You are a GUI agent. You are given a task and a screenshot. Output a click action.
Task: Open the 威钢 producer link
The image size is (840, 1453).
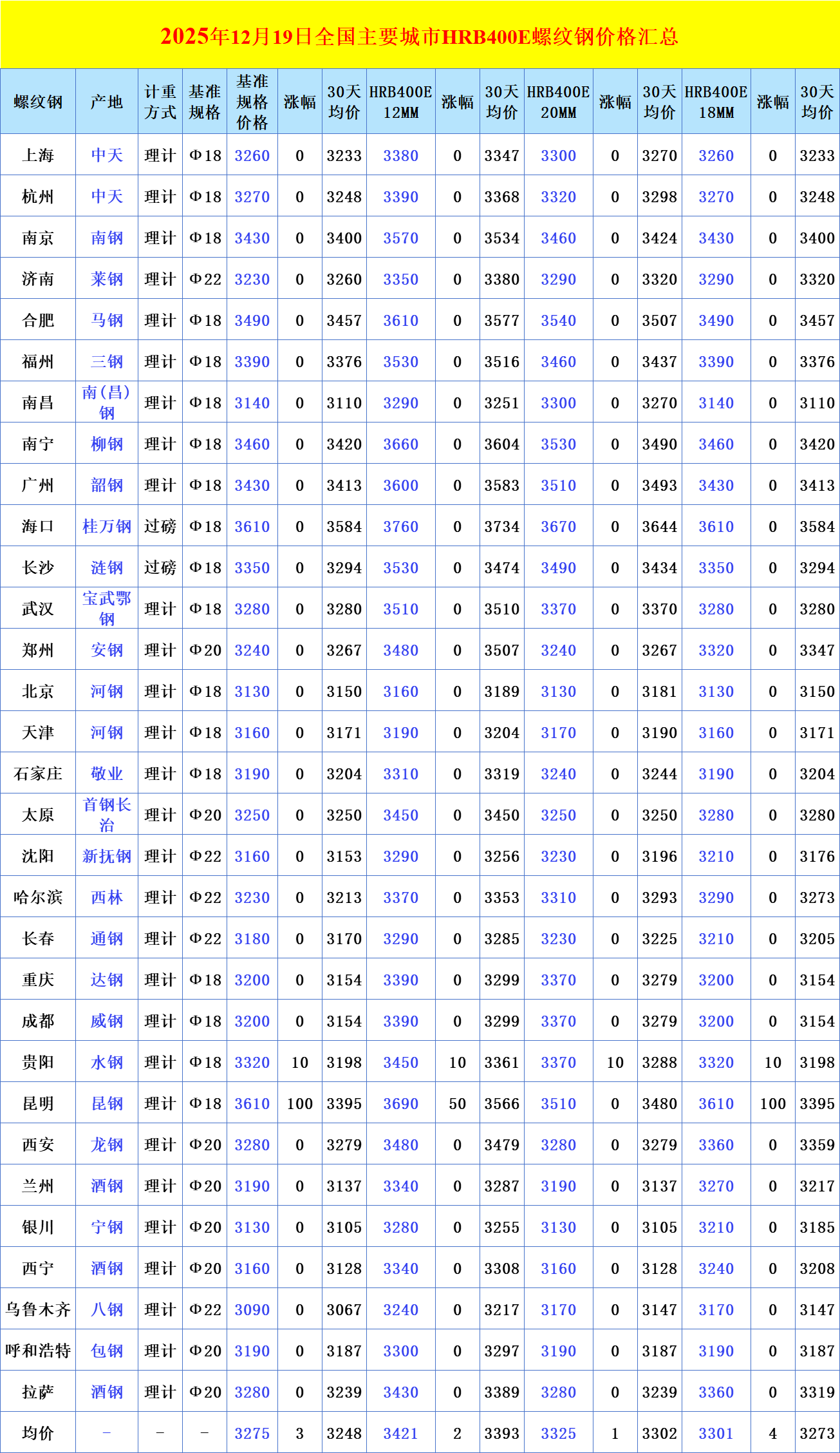click(x=107, y=1021)
